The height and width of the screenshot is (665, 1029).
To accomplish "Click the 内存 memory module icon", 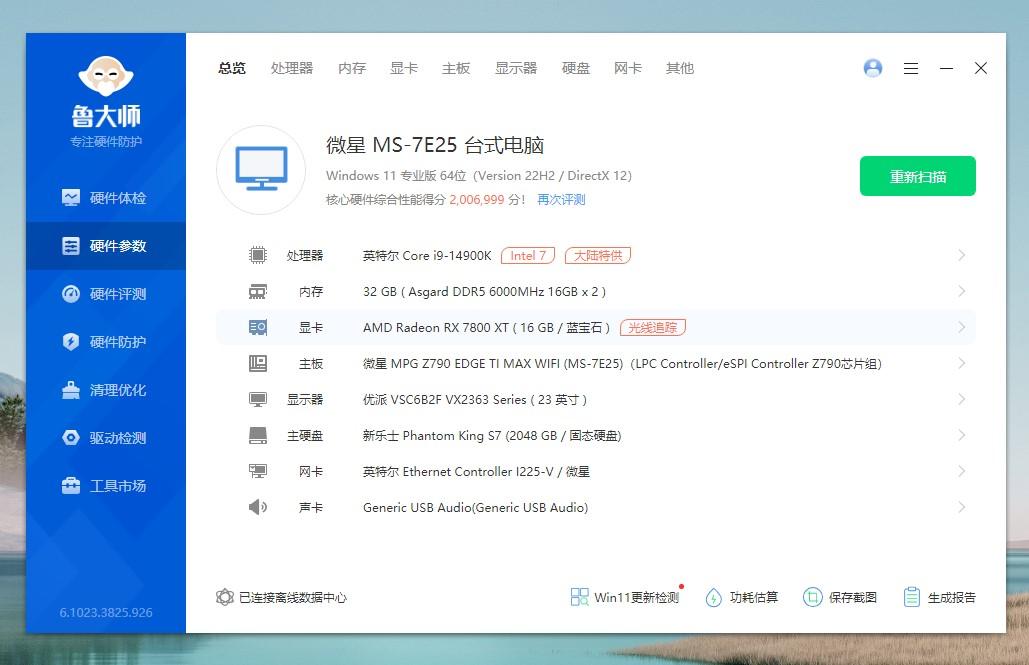I will [x=258, y=291].
